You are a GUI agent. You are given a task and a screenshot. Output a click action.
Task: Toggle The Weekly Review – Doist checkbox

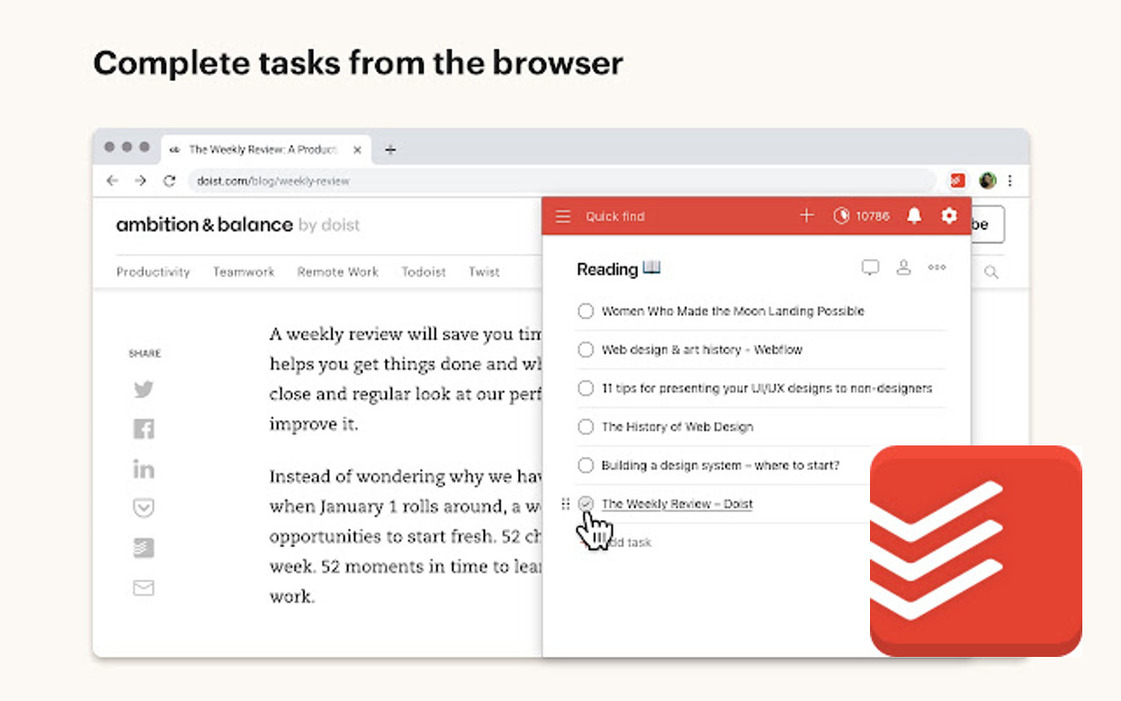click(586, 504)
